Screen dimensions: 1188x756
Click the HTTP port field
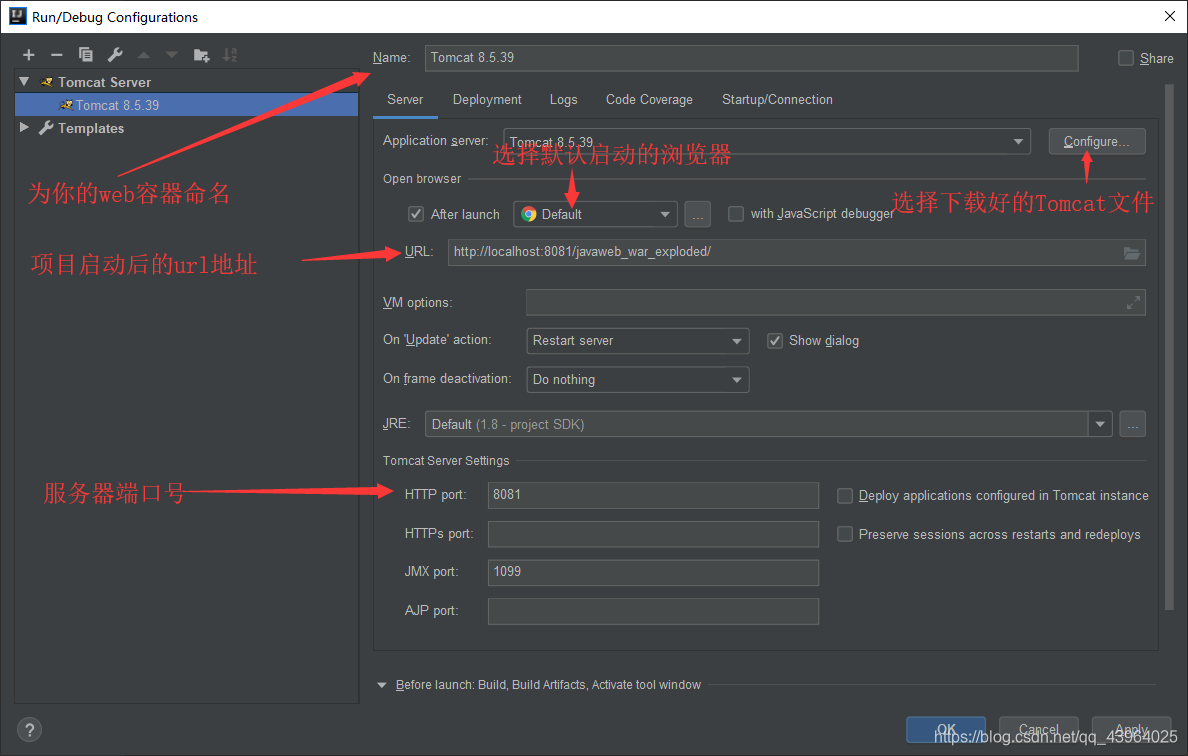point(653,495)
